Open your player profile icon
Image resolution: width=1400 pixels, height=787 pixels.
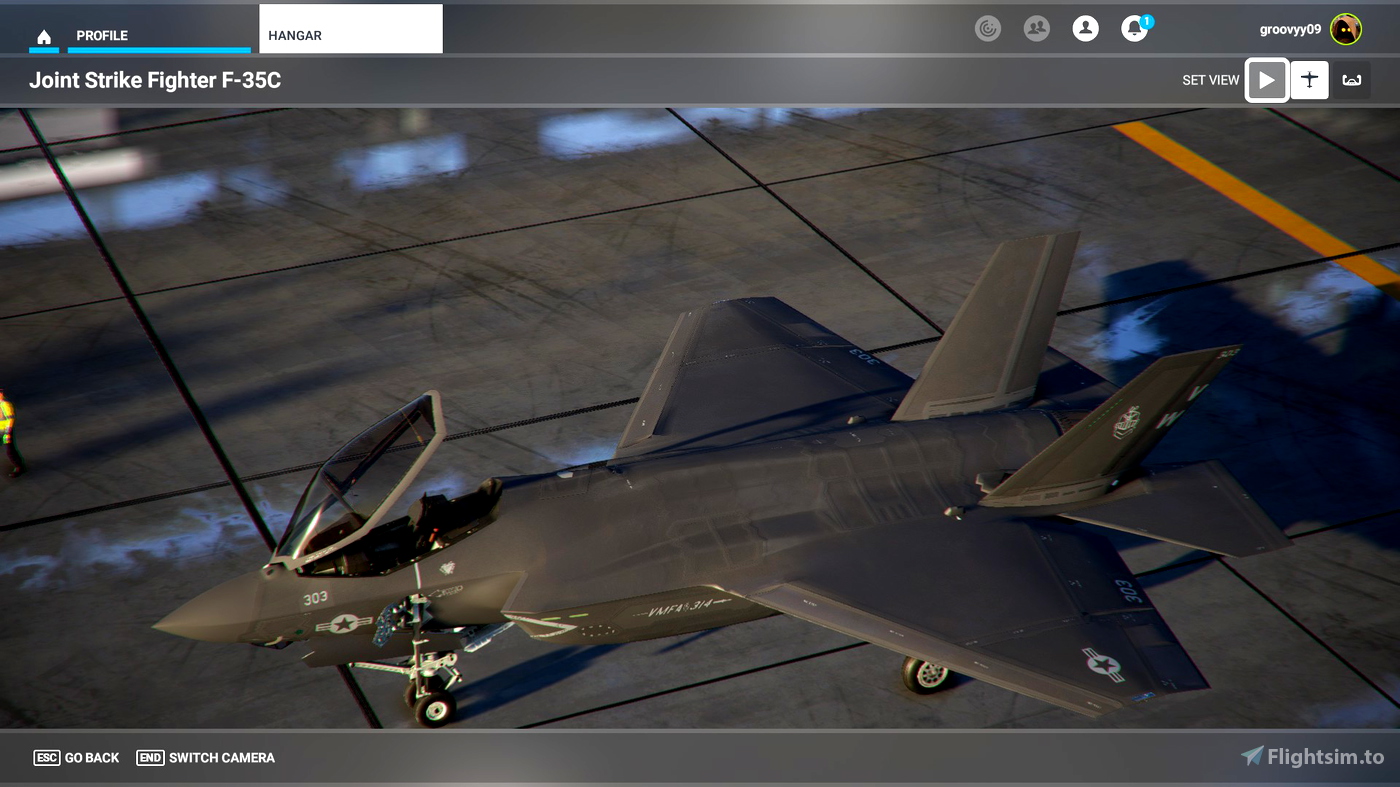coord(1086,28)
